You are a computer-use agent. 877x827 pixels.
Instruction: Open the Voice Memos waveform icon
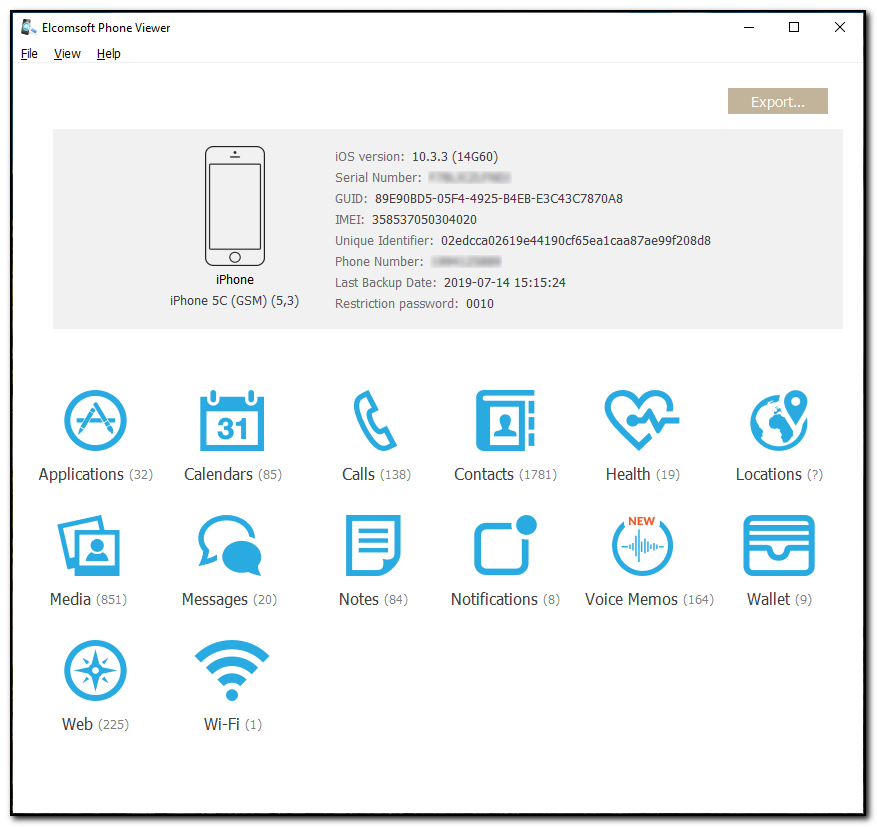pos(641,546)
